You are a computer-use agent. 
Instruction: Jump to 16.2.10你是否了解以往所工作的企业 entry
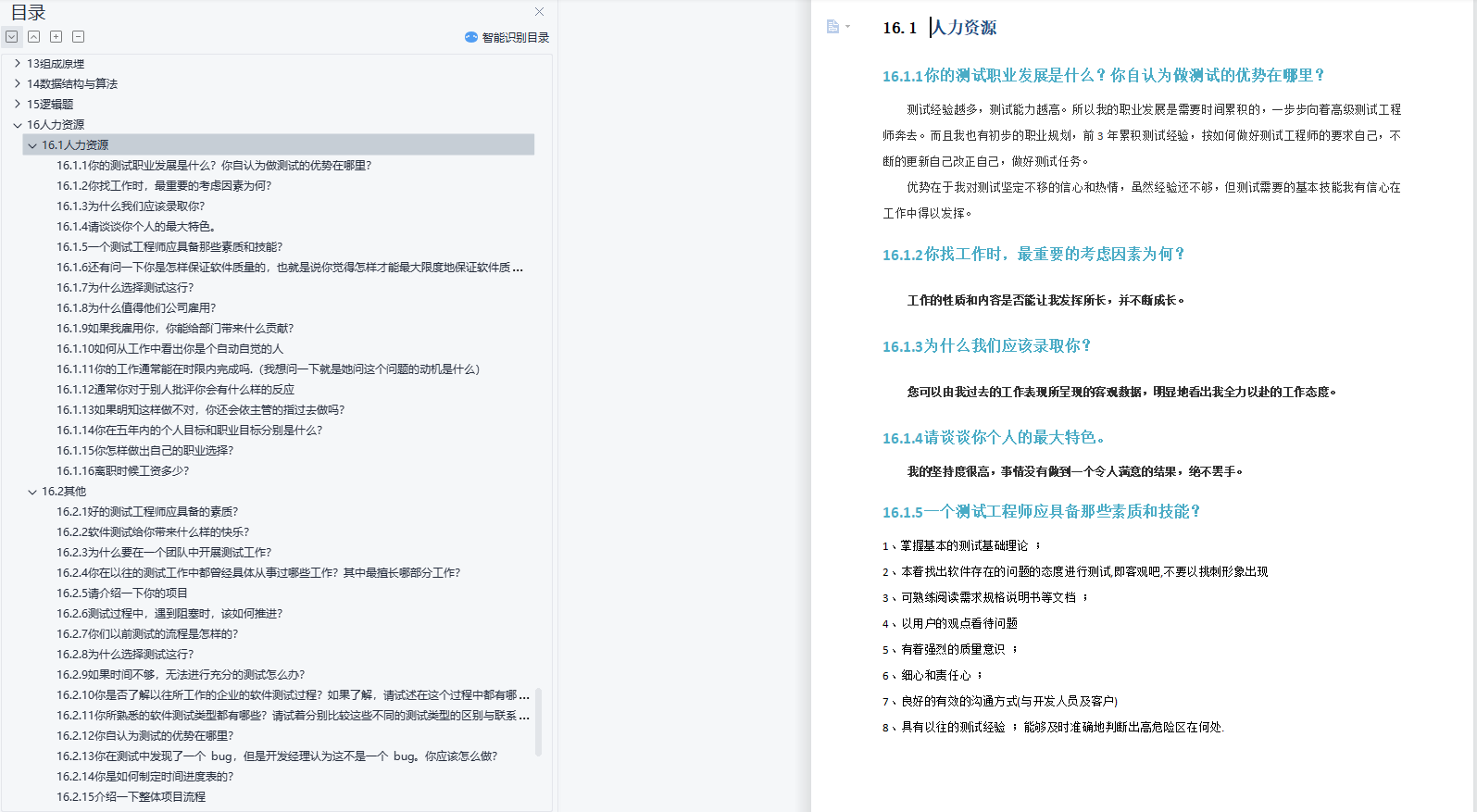(x=293, y=695)
